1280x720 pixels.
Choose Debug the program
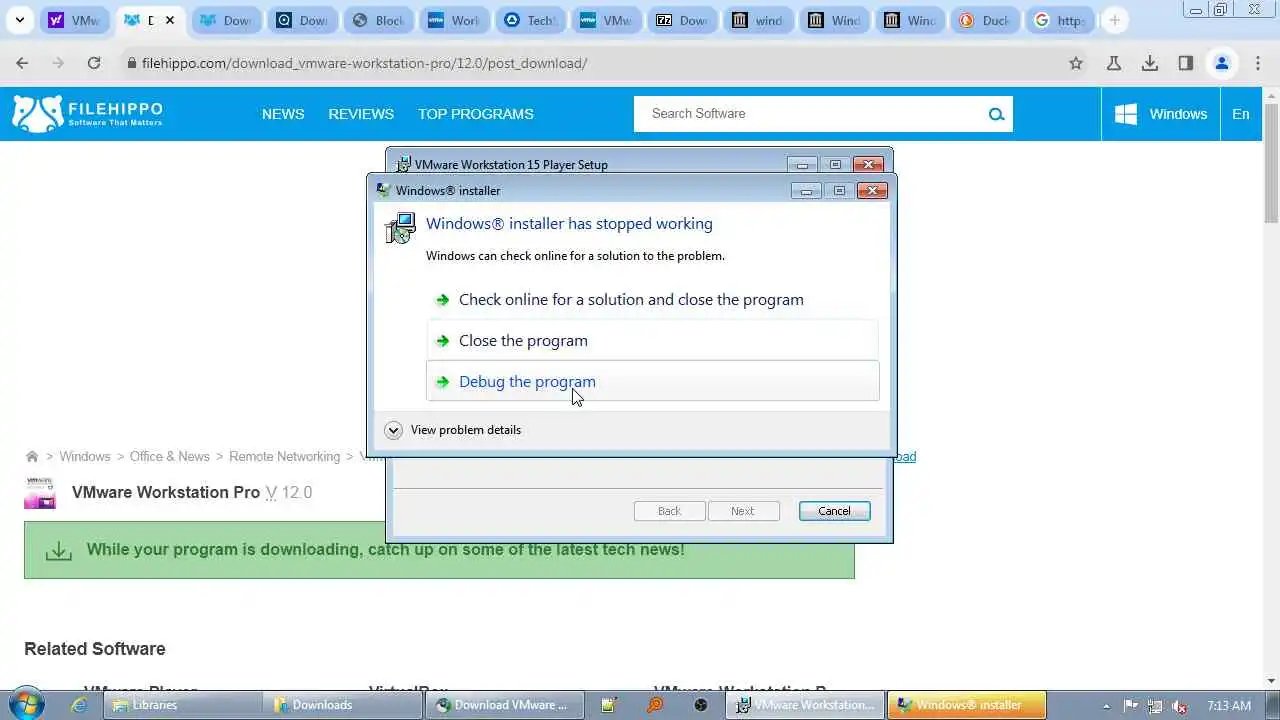coord(652,381)
